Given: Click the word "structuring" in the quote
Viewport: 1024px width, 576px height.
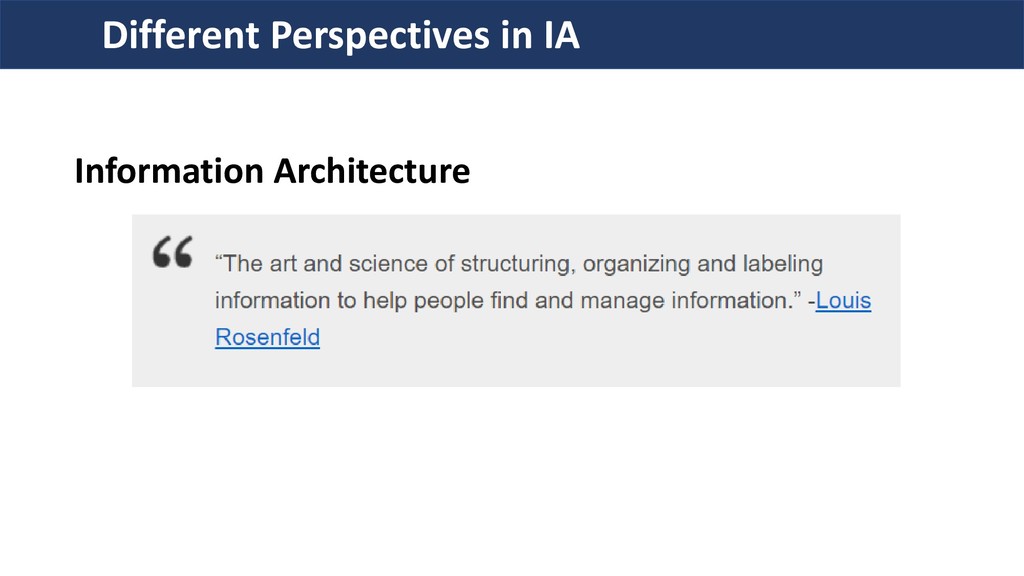Looking at the screenshot, I should click(x=513, y=265).
